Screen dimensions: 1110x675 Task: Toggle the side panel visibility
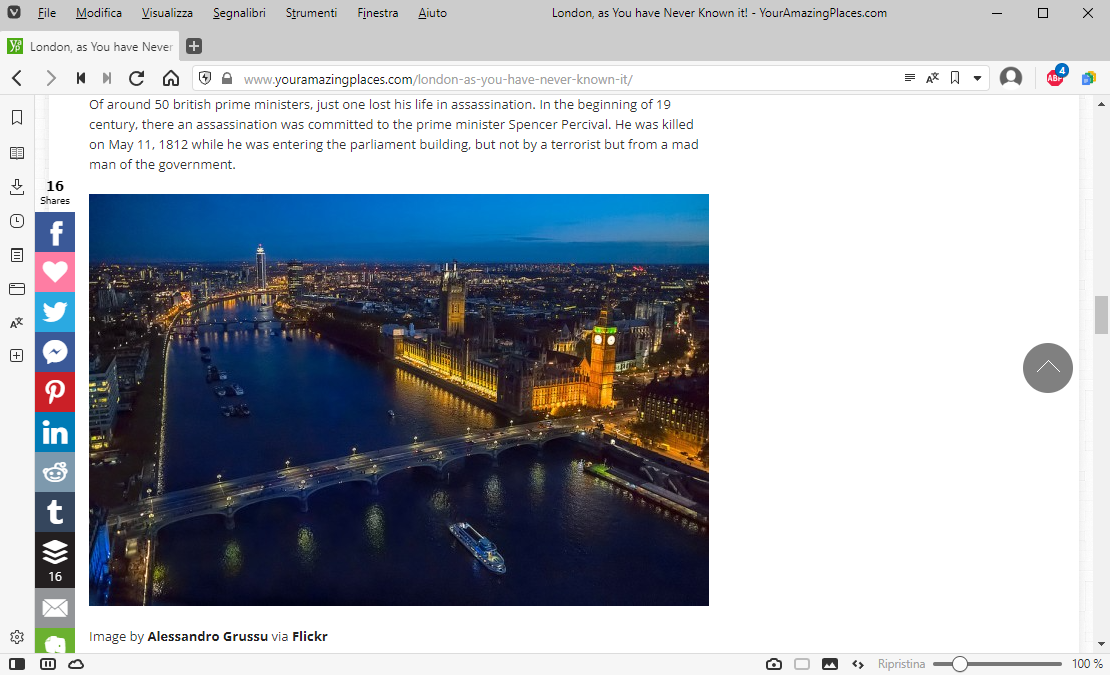point(17,664)
